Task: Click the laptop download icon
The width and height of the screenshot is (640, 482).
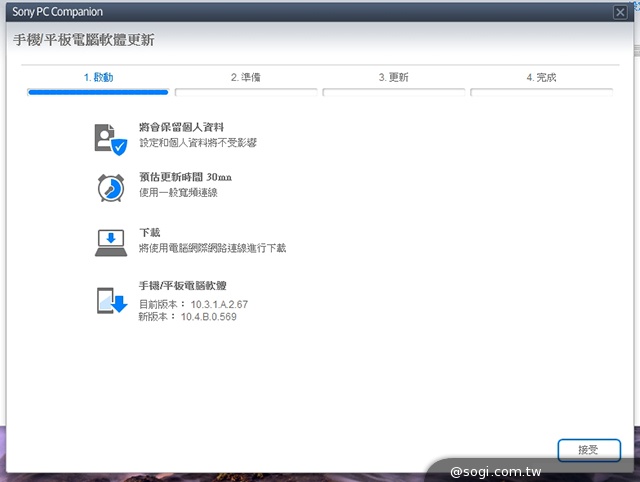Action: pos(111,242)
